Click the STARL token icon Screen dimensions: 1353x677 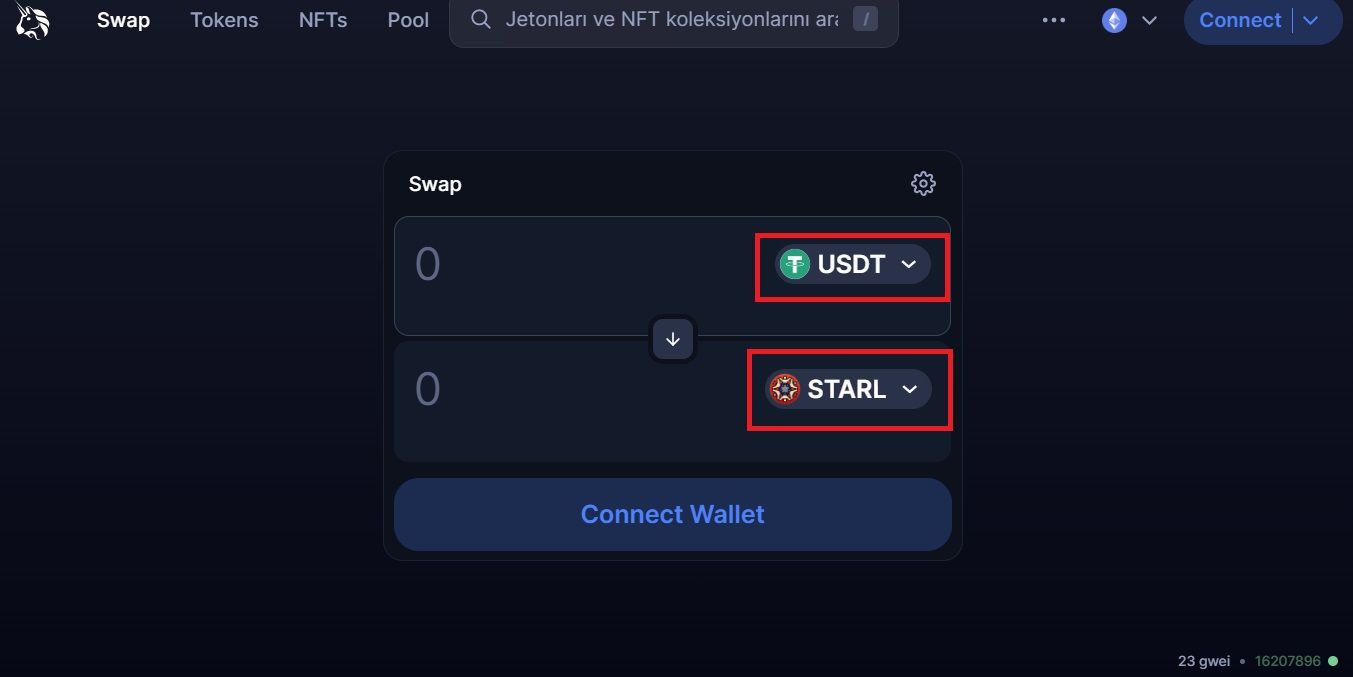coord(785,389)
